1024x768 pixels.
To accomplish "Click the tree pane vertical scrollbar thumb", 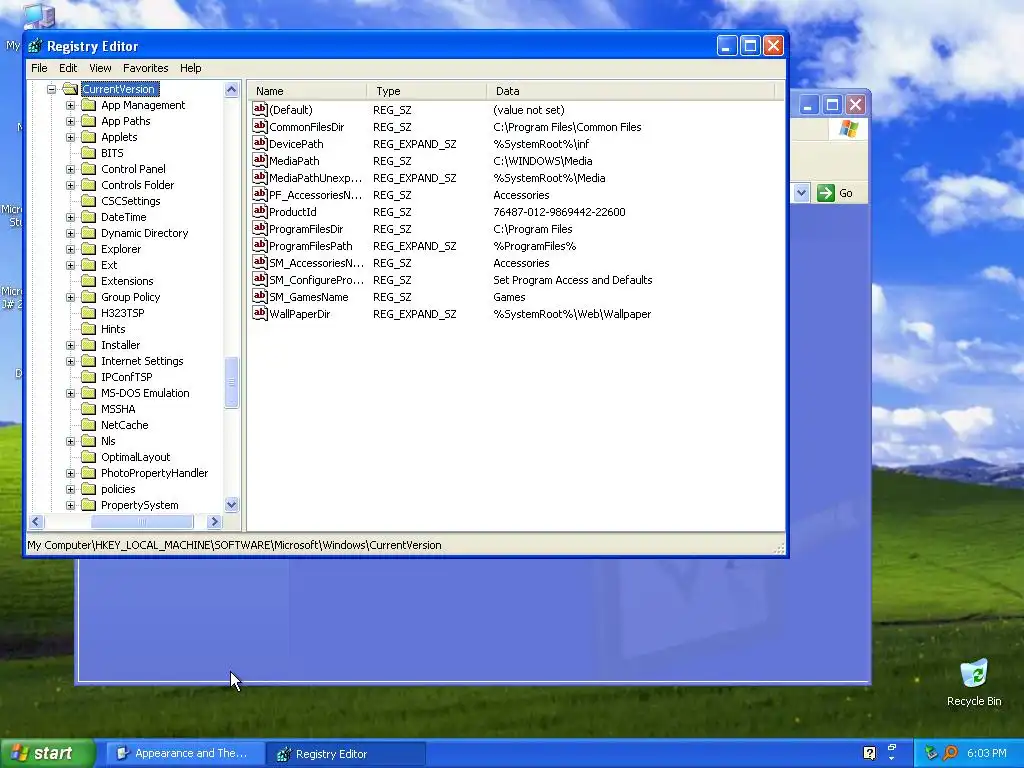I will pyautogui.click(x=231, y=383).
